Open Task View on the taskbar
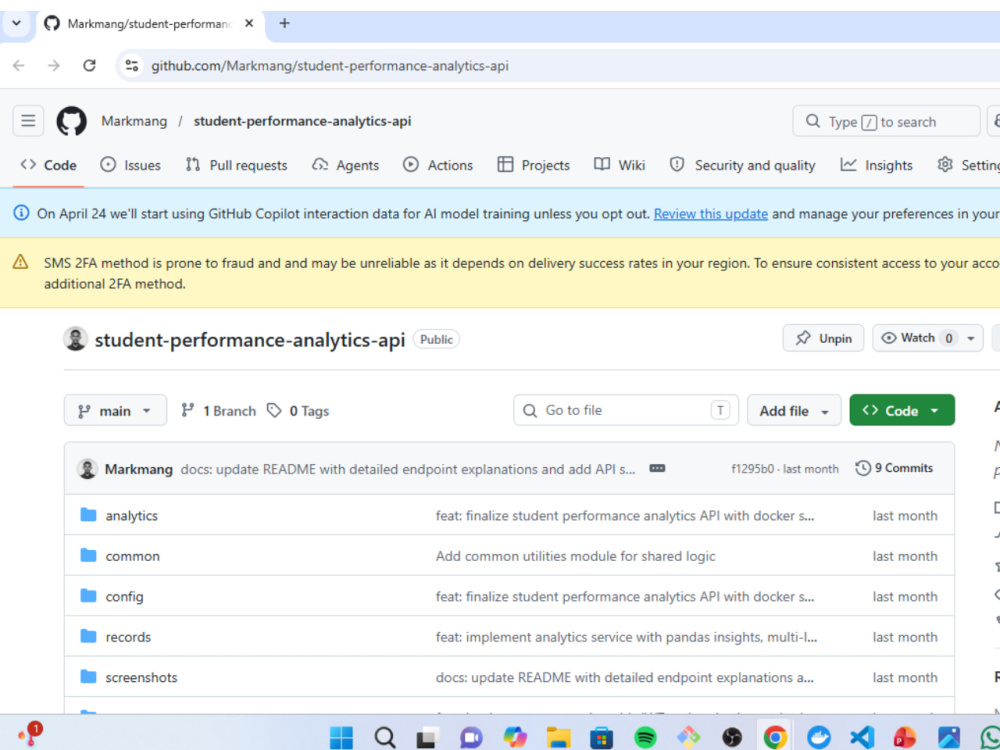1000x750 pixels. tap(428, 737)
